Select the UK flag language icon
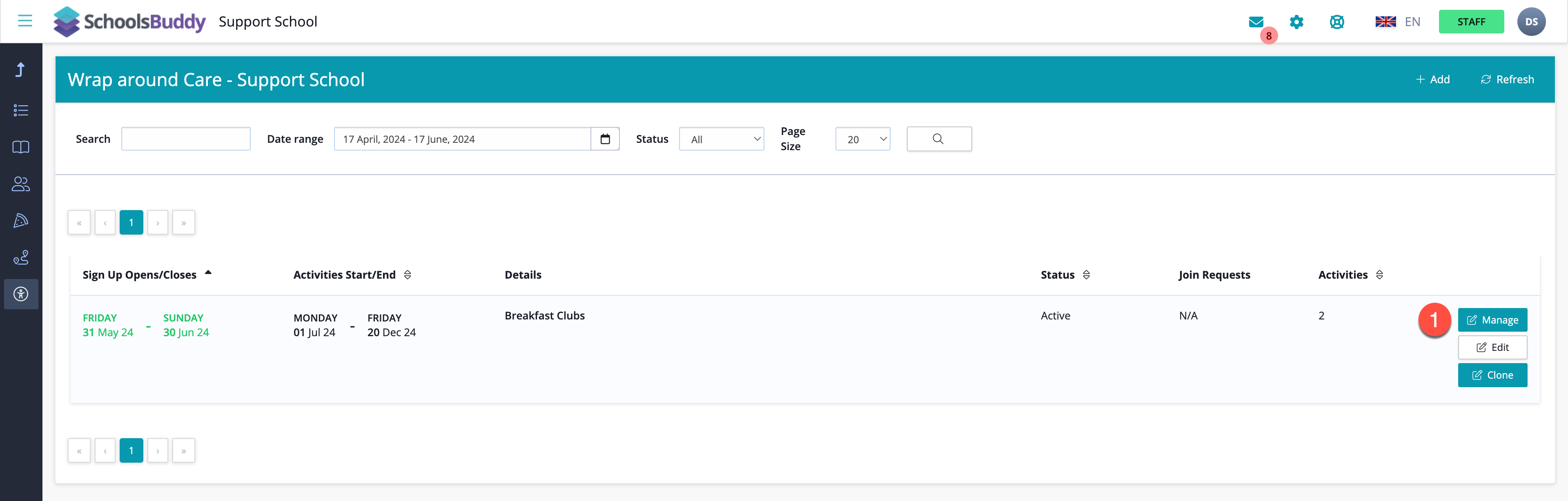The width and height of the screenshot is (1568, 501). coord(1385,22)
